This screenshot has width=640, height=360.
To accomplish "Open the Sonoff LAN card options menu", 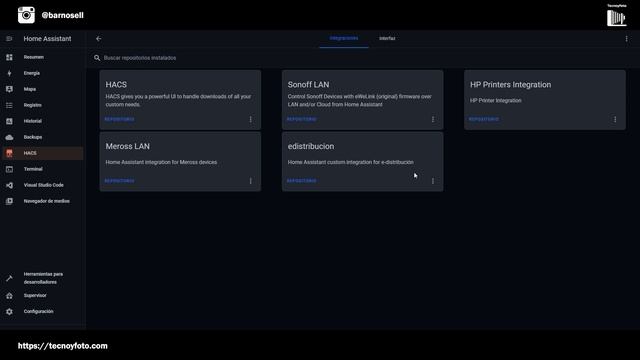I will tap(433, 119).
